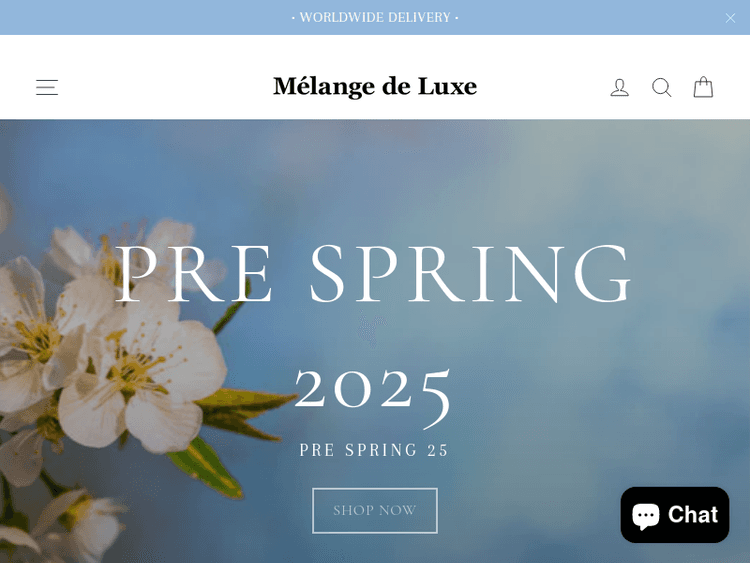750x563 pixels.
Task: Click the SHOP NOW button
Action: 375,510
